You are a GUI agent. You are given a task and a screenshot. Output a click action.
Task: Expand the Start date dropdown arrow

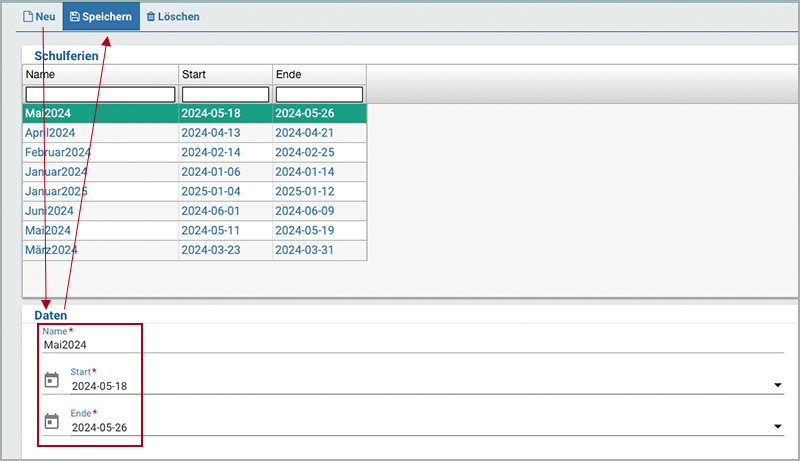pos(778,385)
